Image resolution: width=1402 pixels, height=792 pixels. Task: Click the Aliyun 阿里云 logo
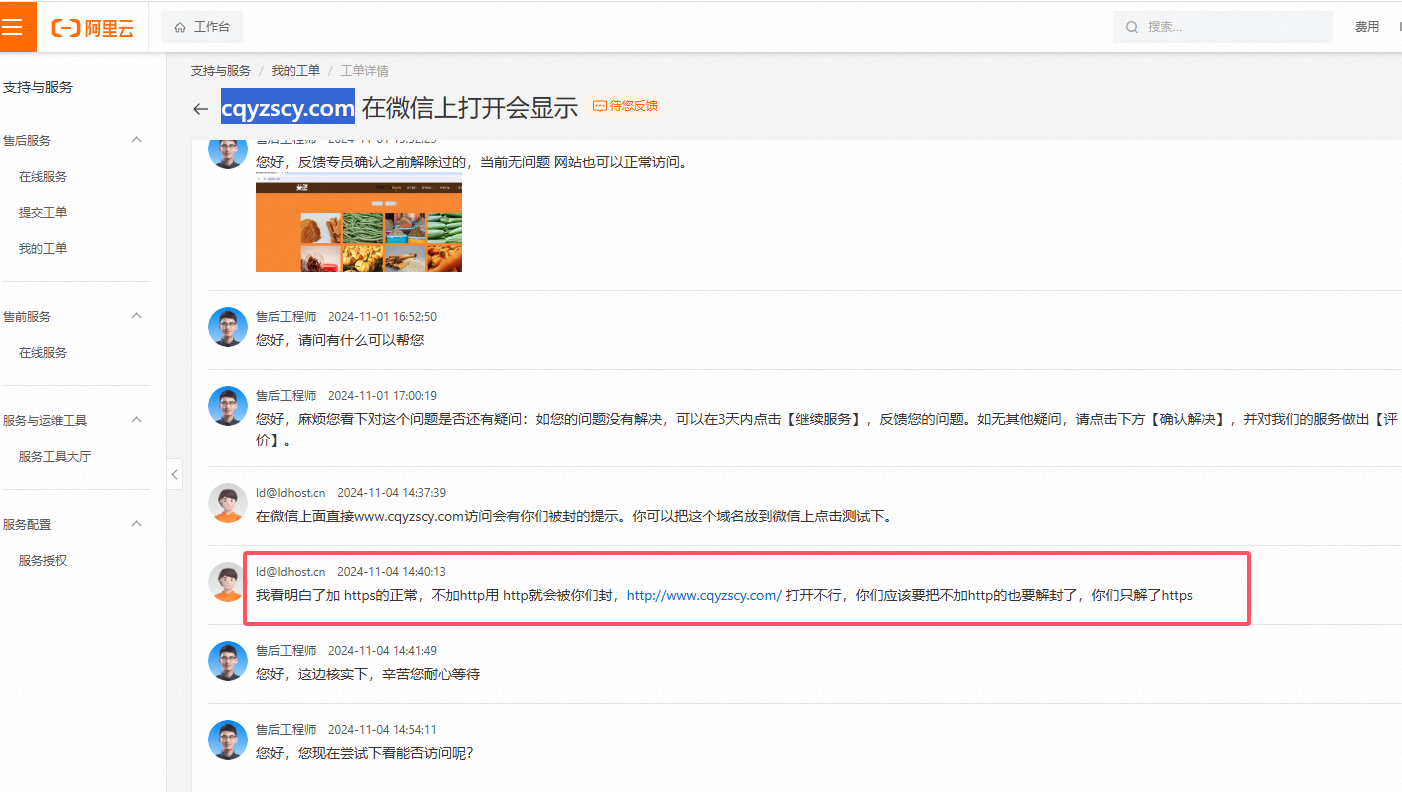[x=93, y=28]
